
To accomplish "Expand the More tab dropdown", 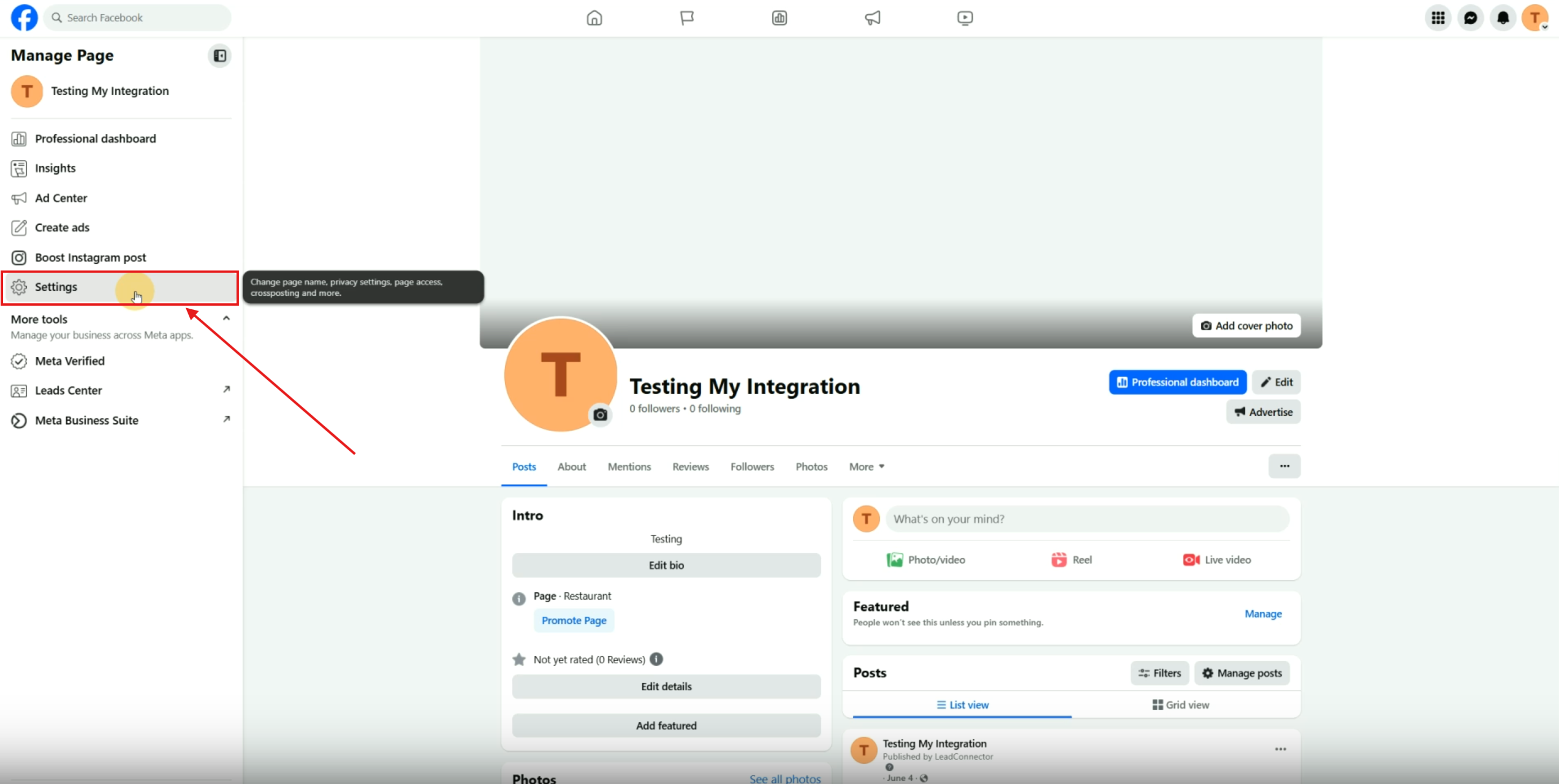I will coord(867,467).
